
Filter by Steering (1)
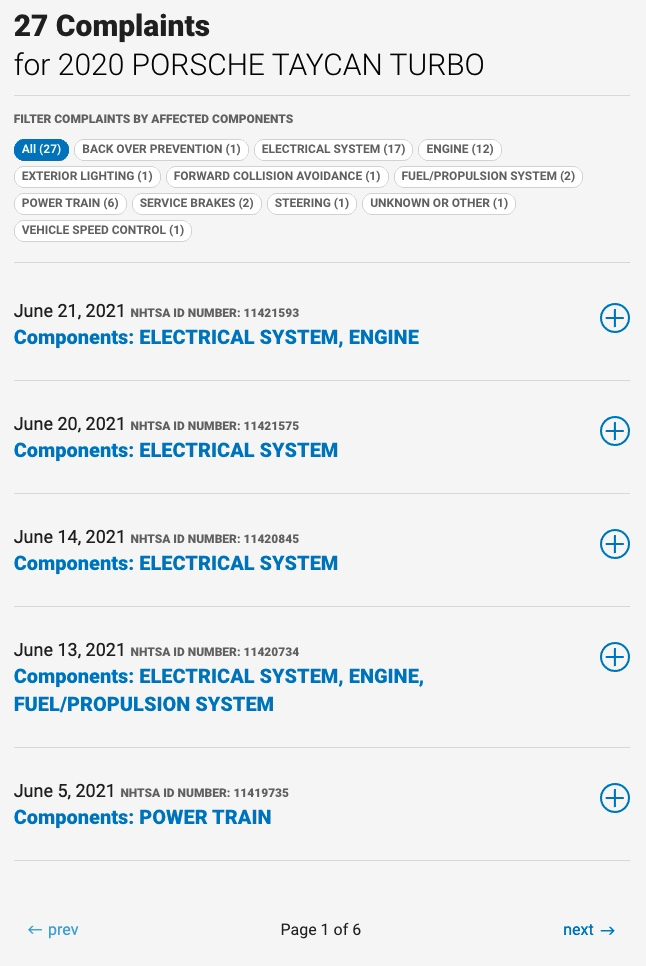click(x=312, y=203)
